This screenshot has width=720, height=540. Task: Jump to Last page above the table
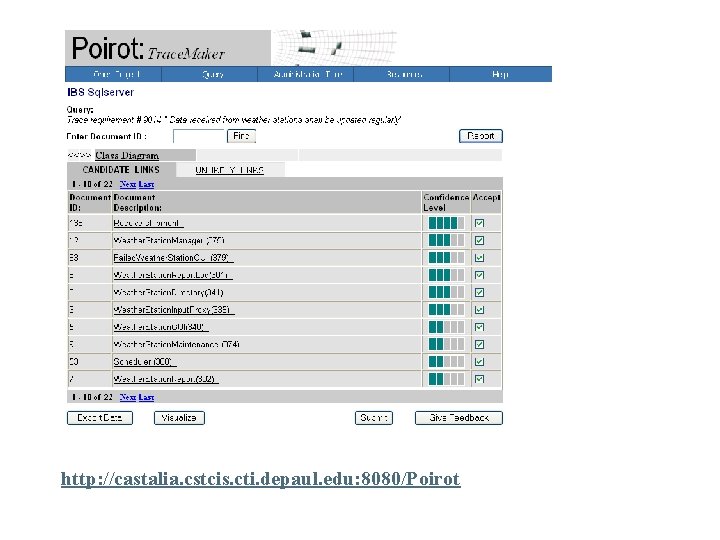(x=146, y=185)
